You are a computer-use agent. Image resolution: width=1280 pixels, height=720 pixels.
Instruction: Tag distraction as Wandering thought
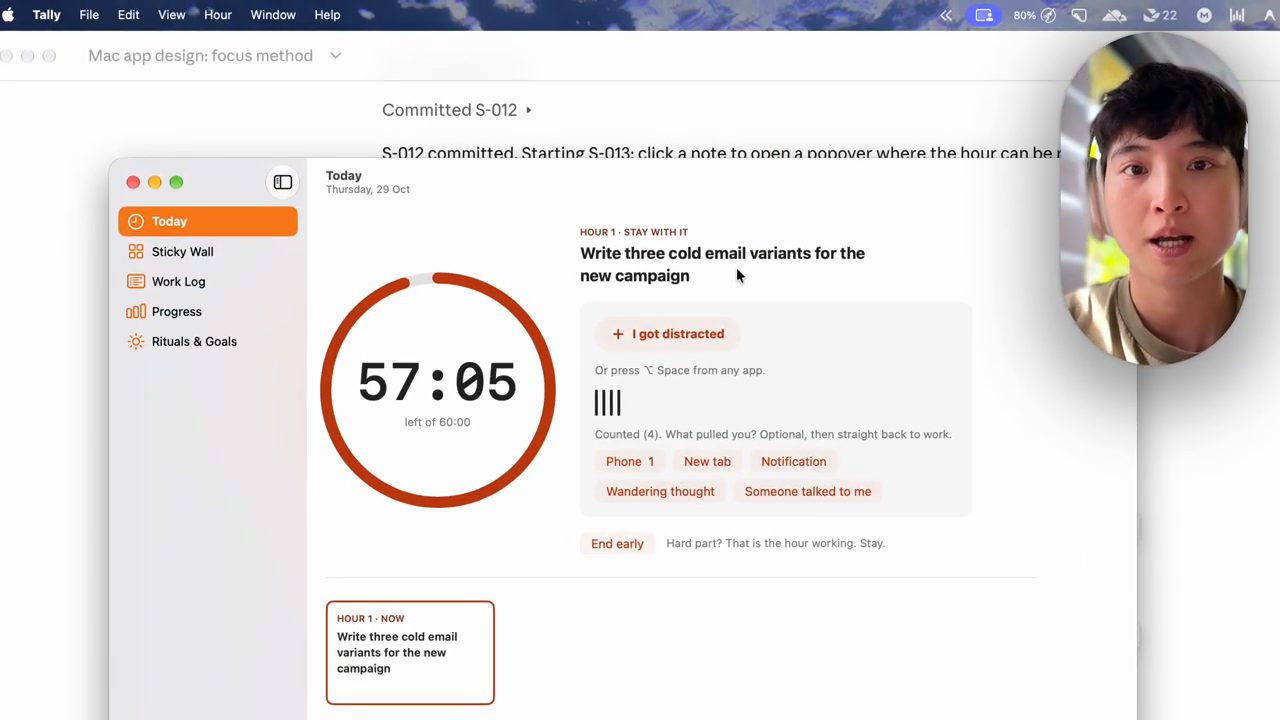[x=660, y=492]
